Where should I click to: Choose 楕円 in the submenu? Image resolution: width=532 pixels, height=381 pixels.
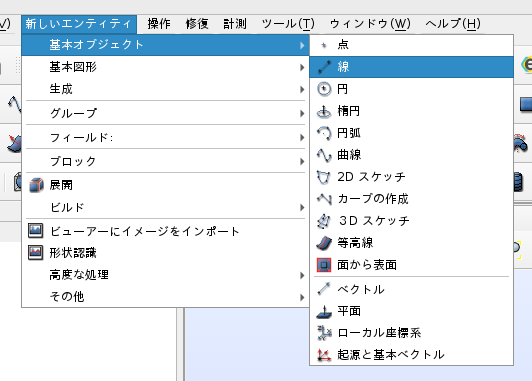411,111
